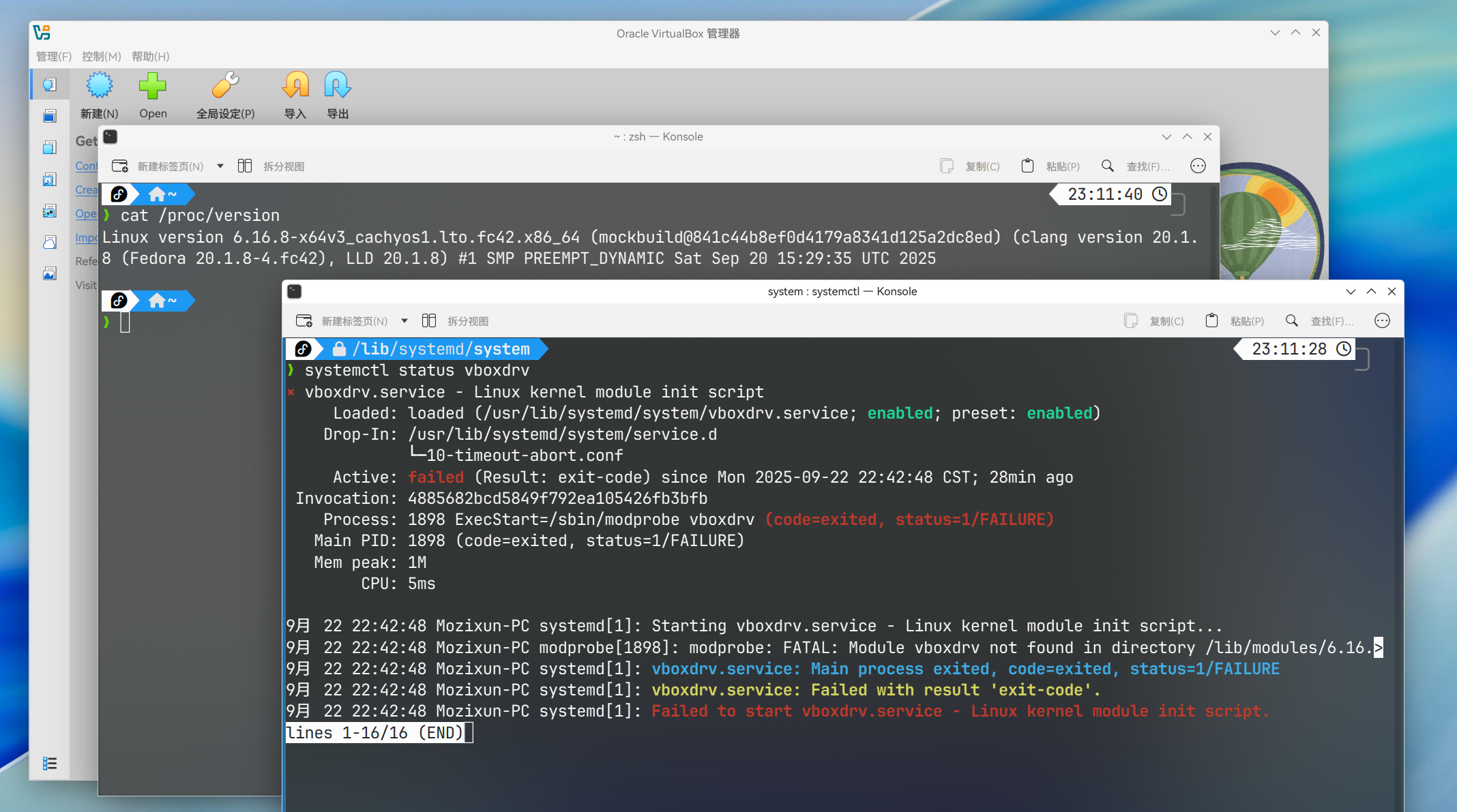Click the 导入 import icon in VirtualBox

(295, 86)
